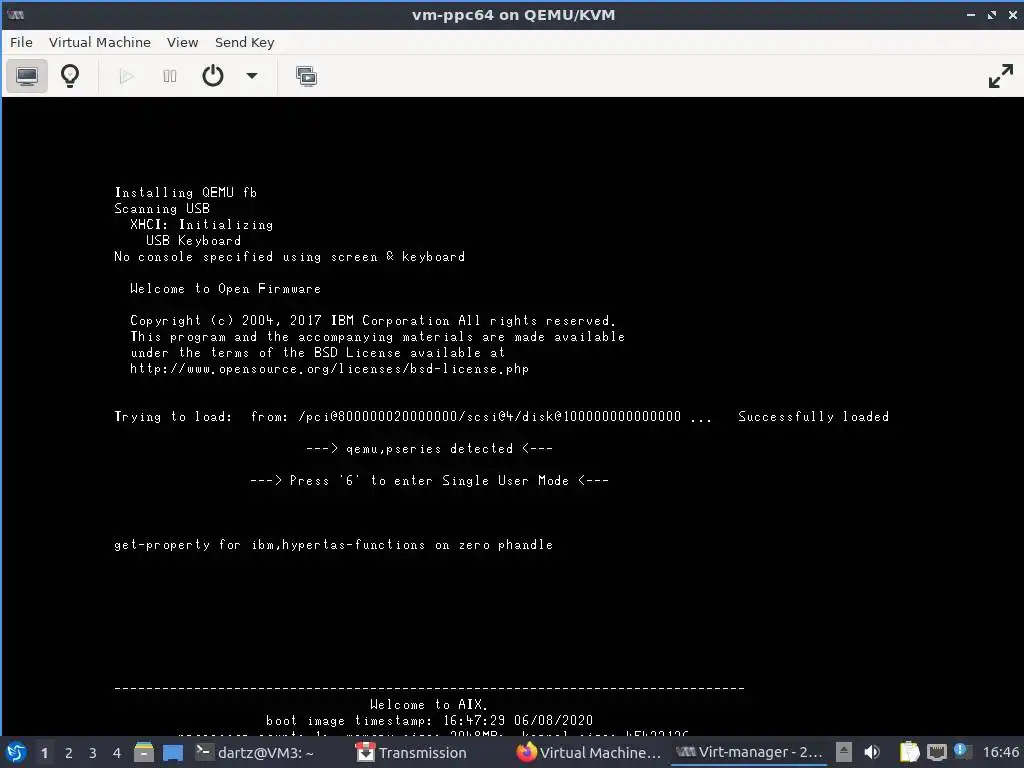
Task: Show the graphical console view
Action: (27, 76)
